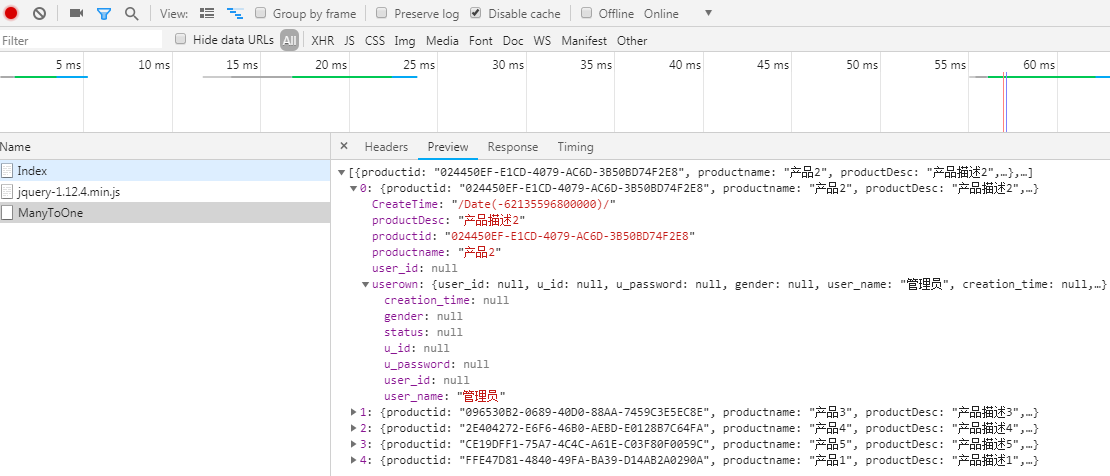Collapse the root JSON array
Image resolution: width=1110 pixels, height=476 pixels.
coord(342,172)
